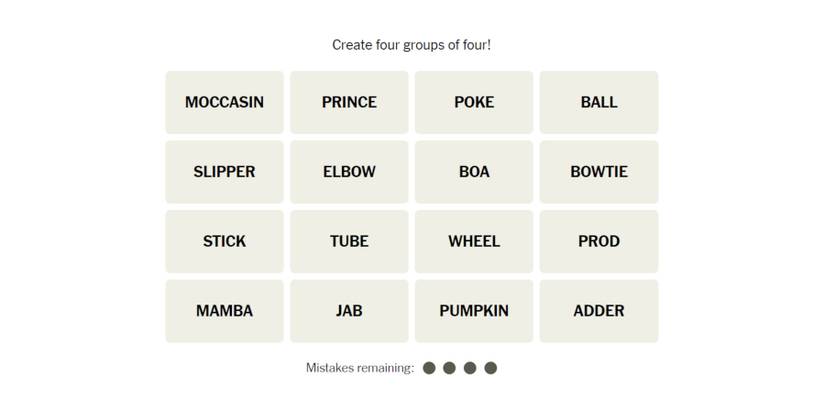Select the SLIPPER word tile
This screenshot has width=825, height=413.
click(x=224, y=172)
